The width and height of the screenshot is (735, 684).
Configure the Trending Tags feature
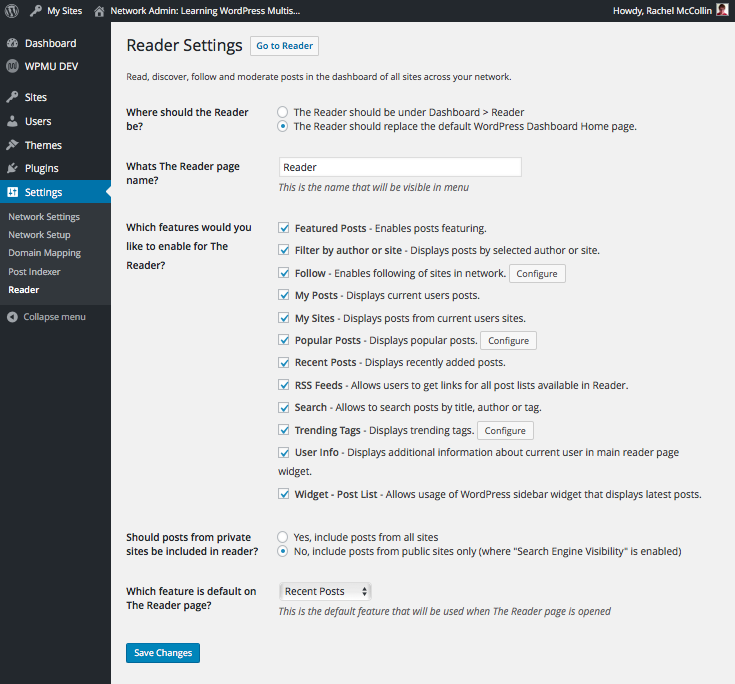click(505, 430)
